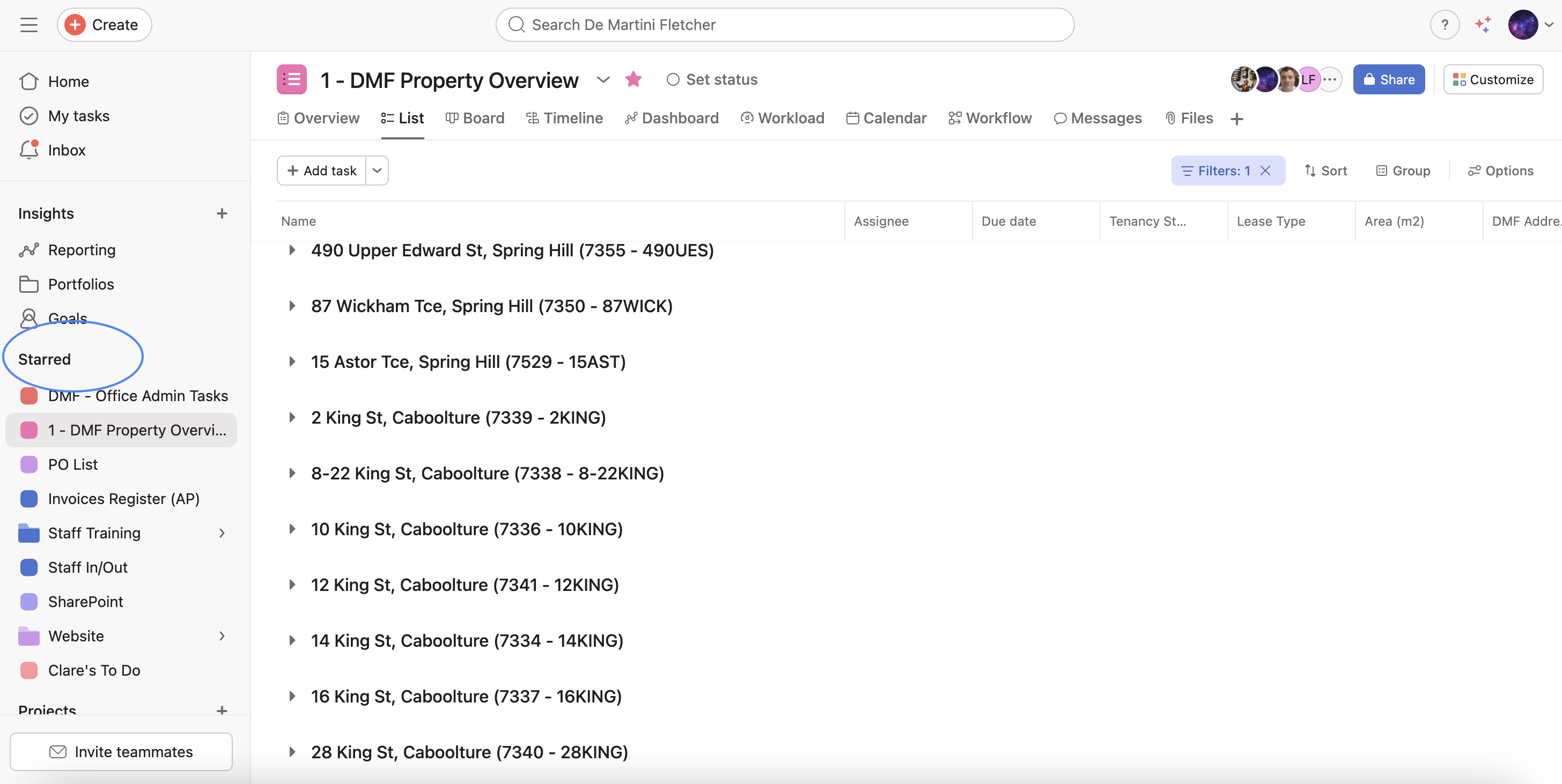Show more members ellipsis
The height and width of the screenshot is (784, 1562).
tap(1330, 79)
